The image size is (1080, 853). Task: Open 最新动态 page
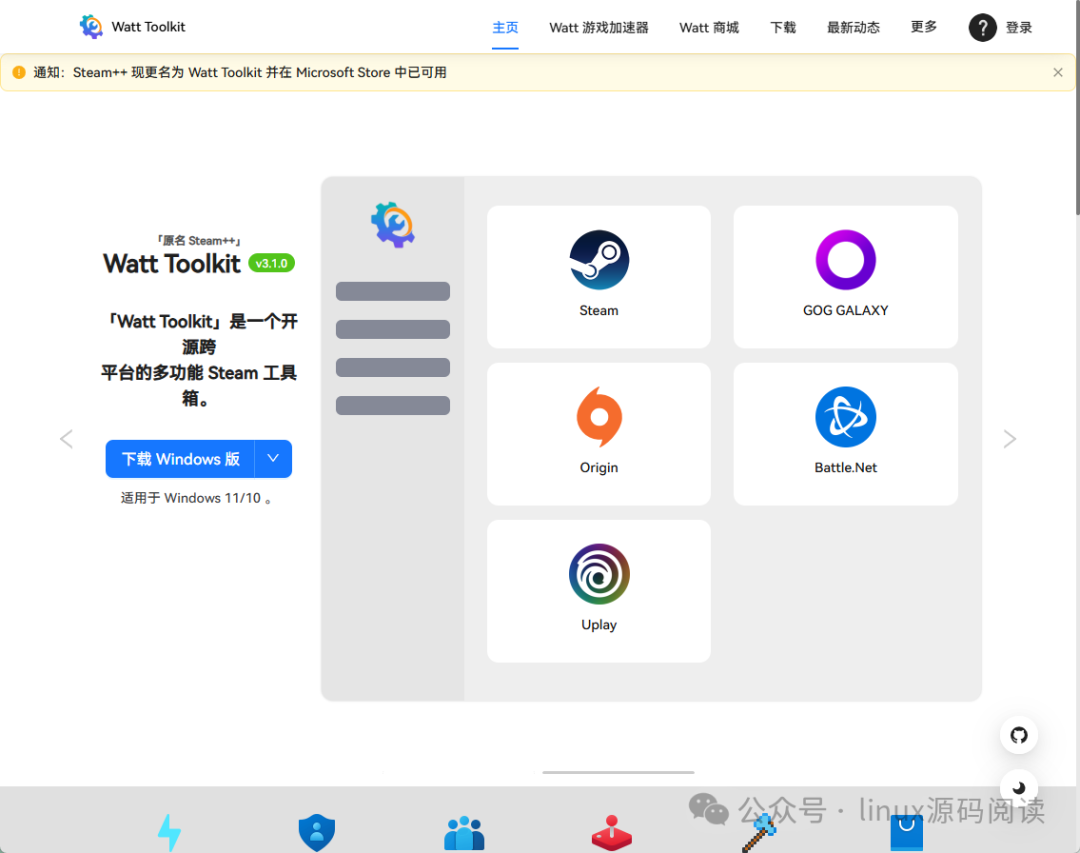pyautogui.click(x=853, y=28)
